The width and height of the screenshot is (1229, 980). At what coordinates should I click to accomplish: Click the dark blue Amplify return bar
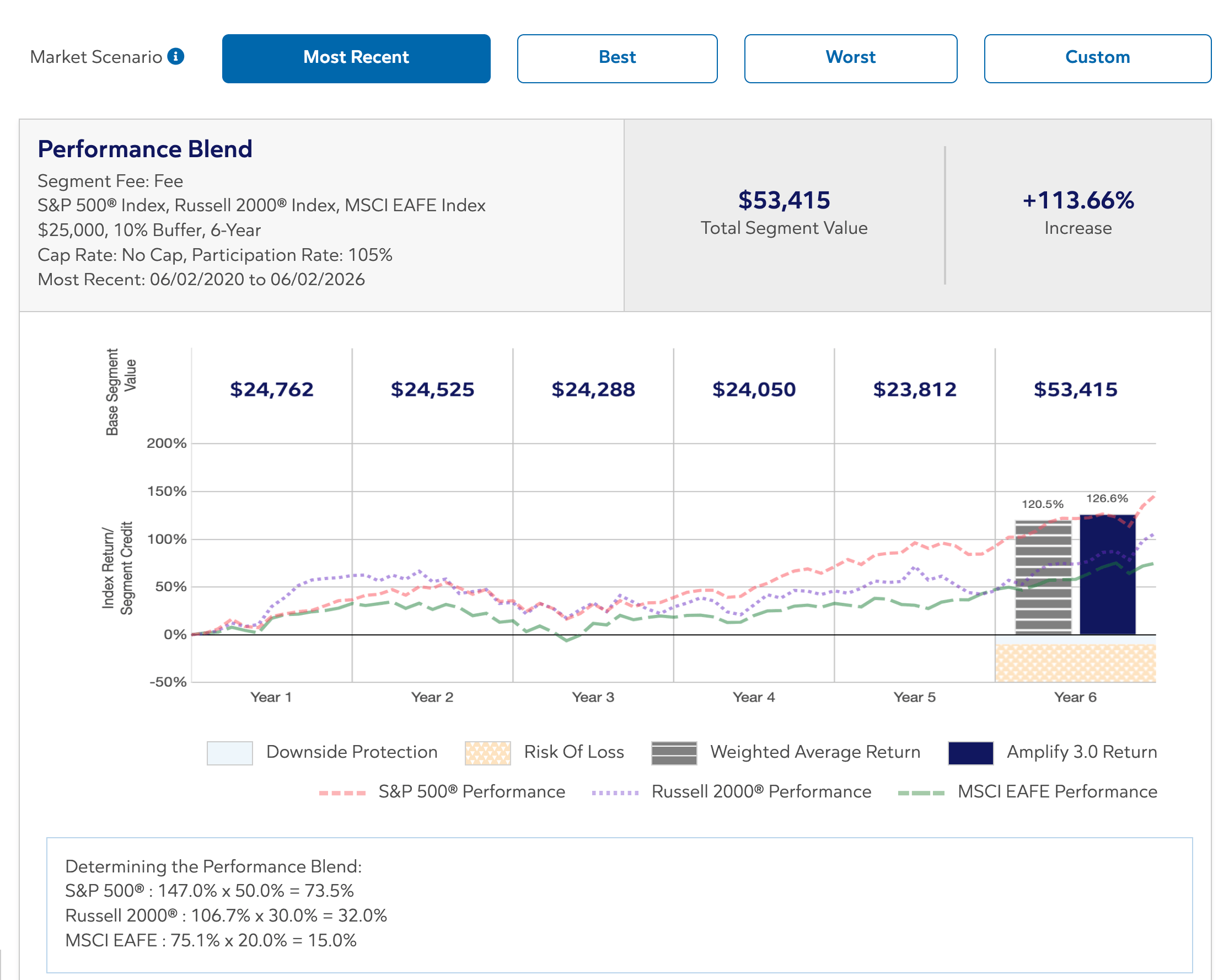[x=1108, y=574]
